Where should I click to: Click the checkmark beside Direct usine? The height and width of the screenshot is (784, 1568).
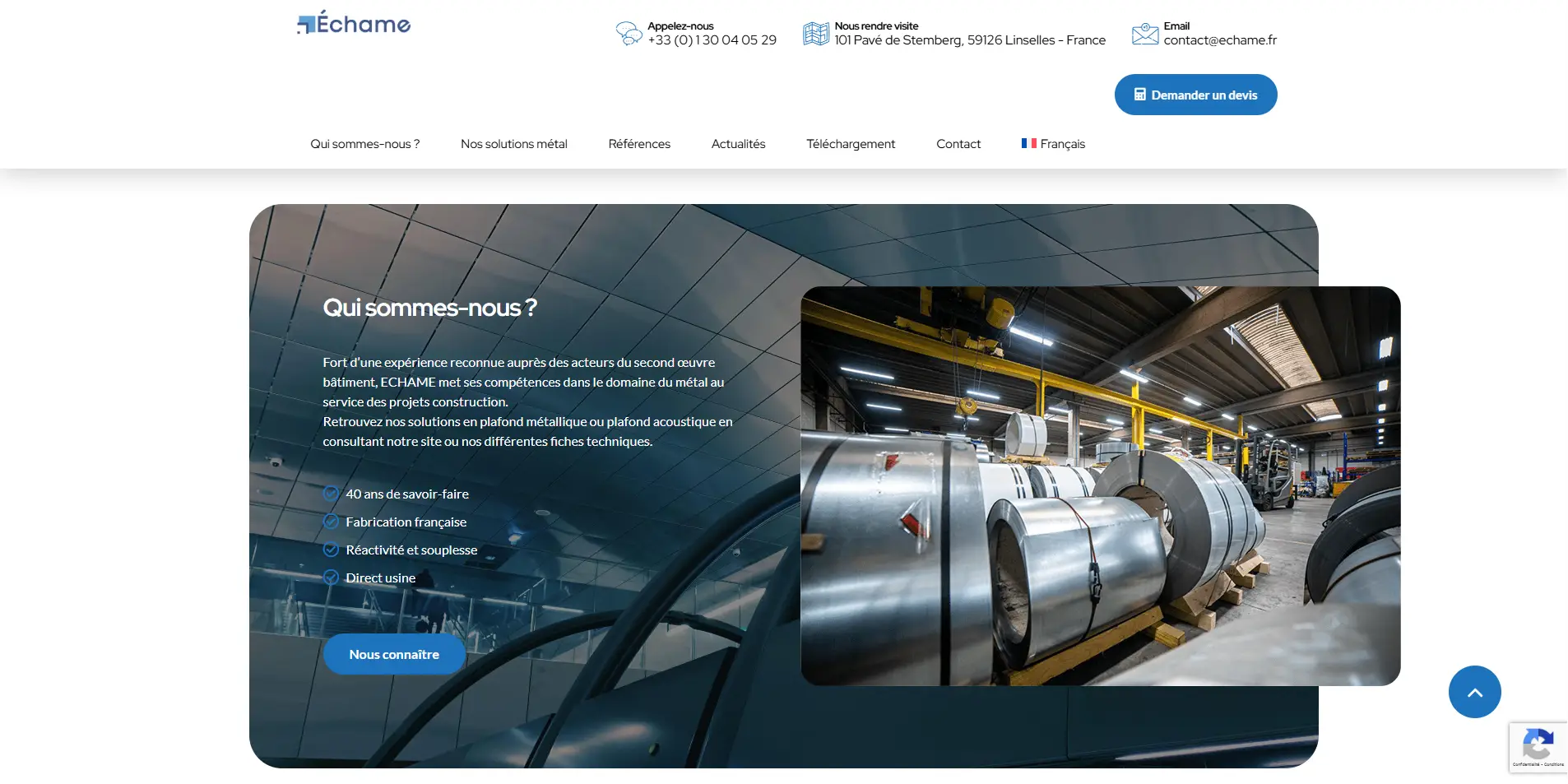click(x=331, y=578)
